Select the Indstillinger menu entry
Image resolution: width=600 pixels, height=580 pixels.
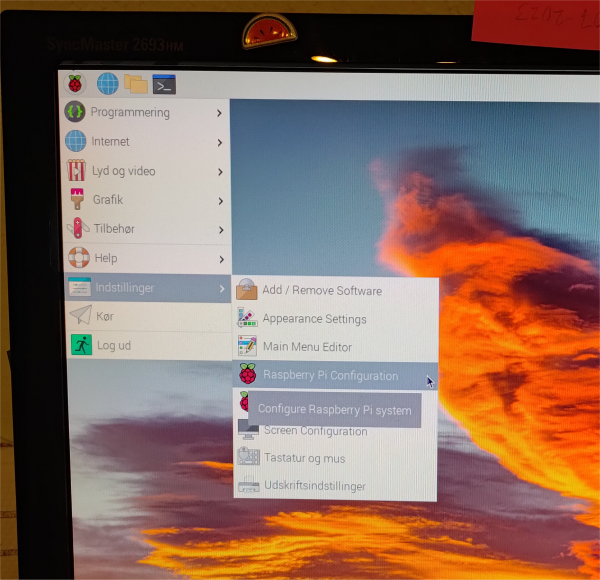point(124,288)
